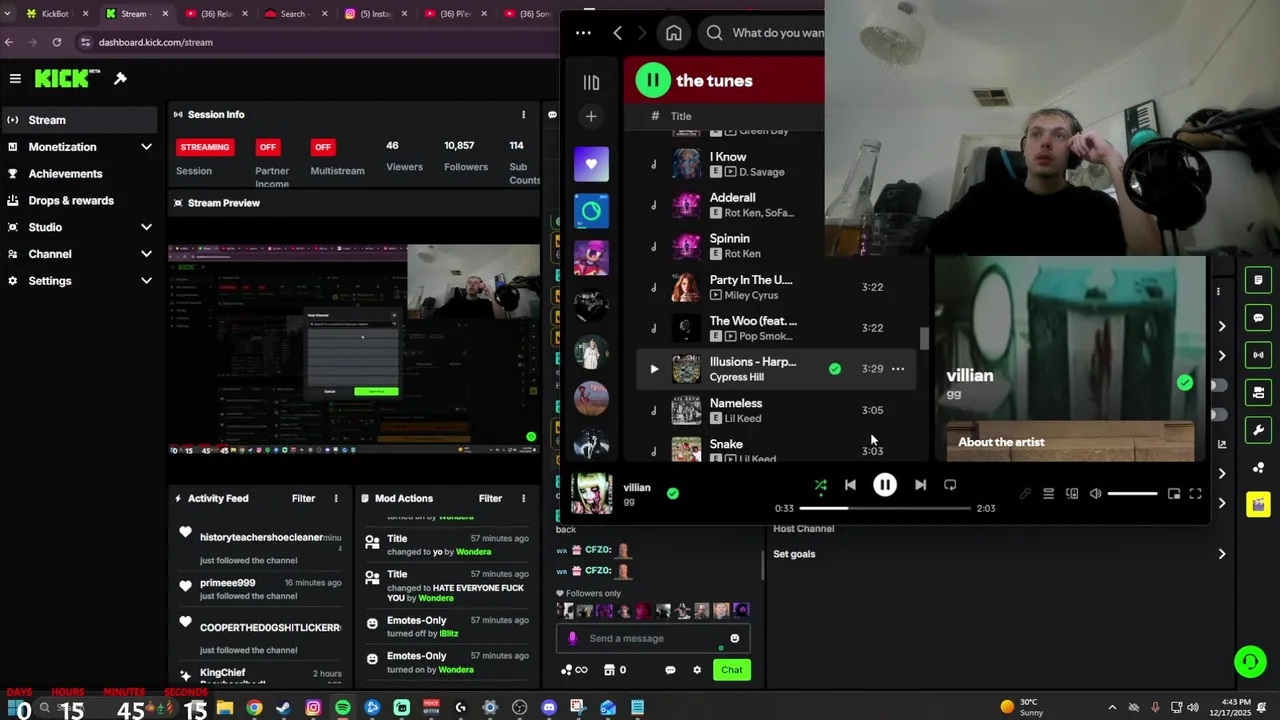Open green support headset bubble
The image size is (1280, 720).
click(1249, 661)
